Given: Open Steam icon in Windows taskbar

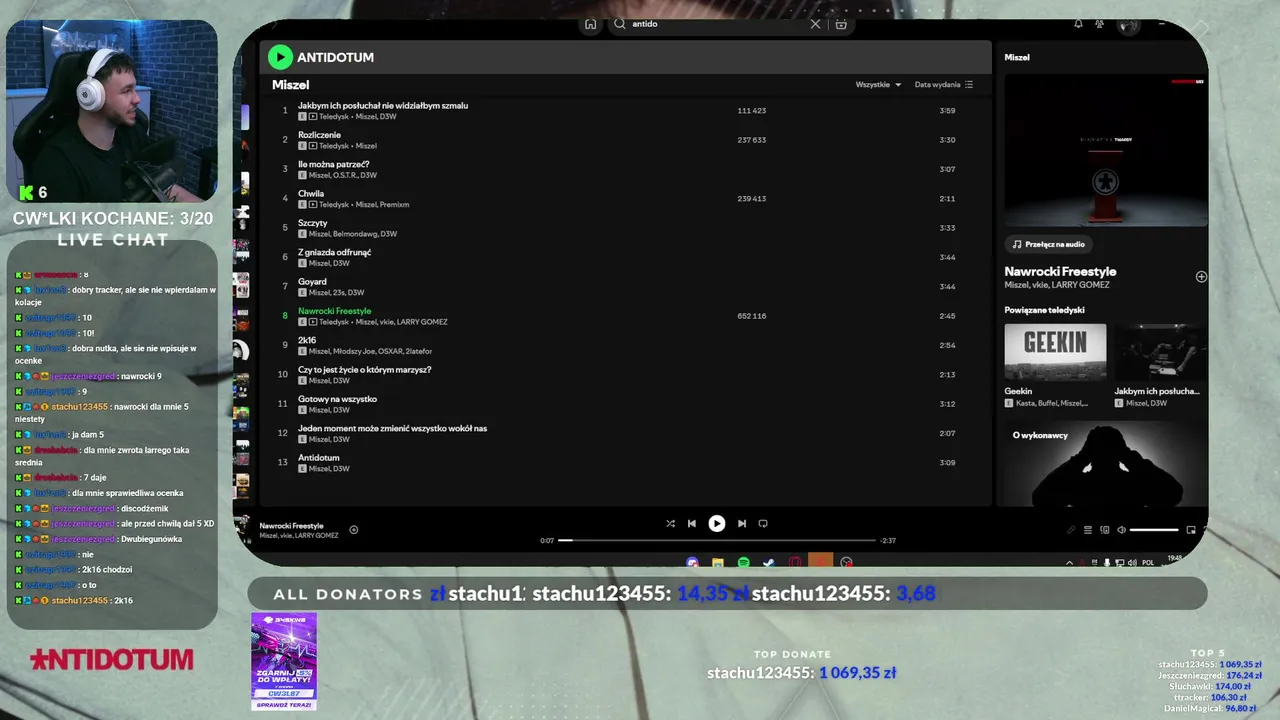Looking at the screenshot, I should point(769,563).
